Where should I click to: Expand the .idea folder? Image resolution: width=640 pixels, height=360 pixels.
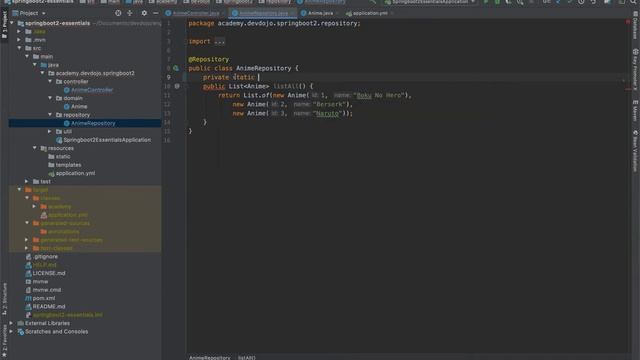tap(19, 31)
